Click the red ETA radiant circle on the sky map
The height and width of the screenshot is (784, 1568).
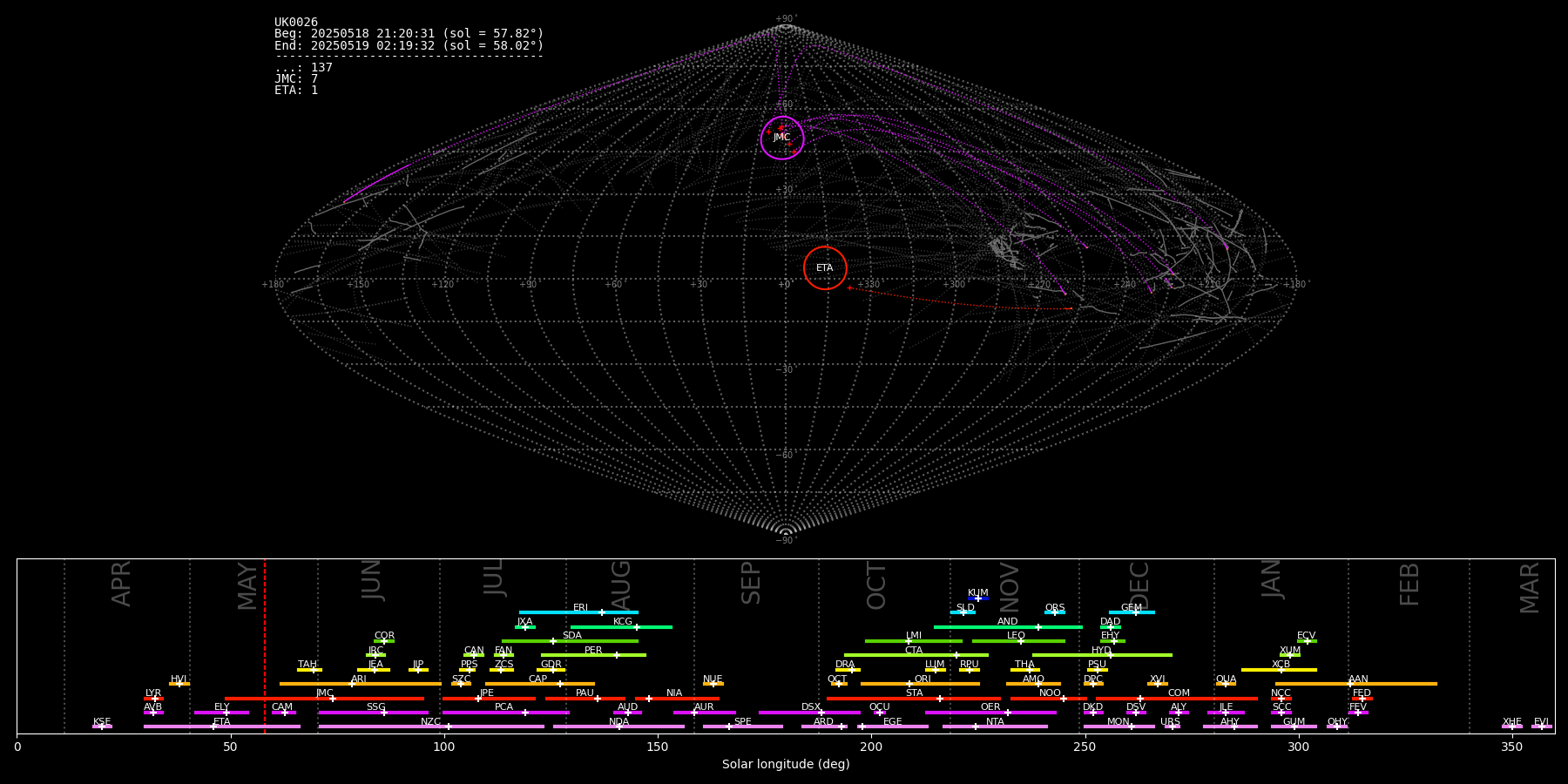click(x=825, y=267)
